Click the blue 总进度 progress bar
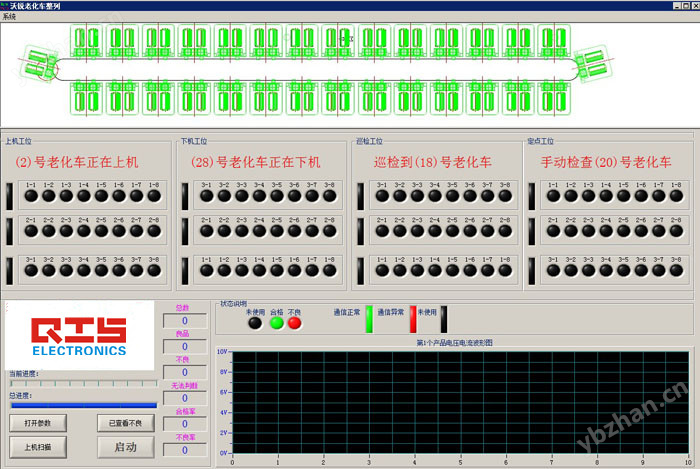This screenshot has width=700, height=469. [82, 405]
